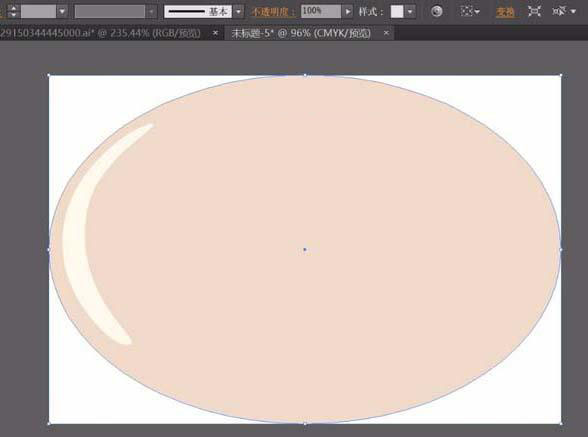Click the Recolor Artwork wheel icon
This screenshot has width=588, height=437.
click(x=436, y=12)
